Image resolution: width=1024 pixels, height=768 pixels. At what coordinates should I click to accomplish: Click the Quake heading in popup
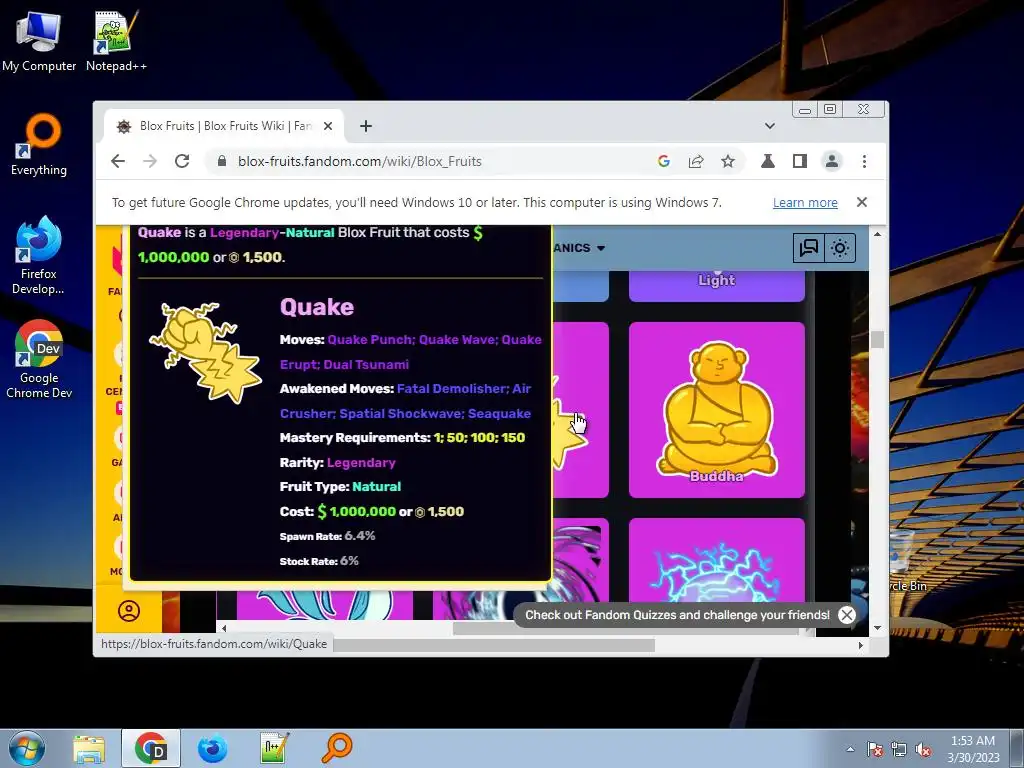[x=317, y=307]
